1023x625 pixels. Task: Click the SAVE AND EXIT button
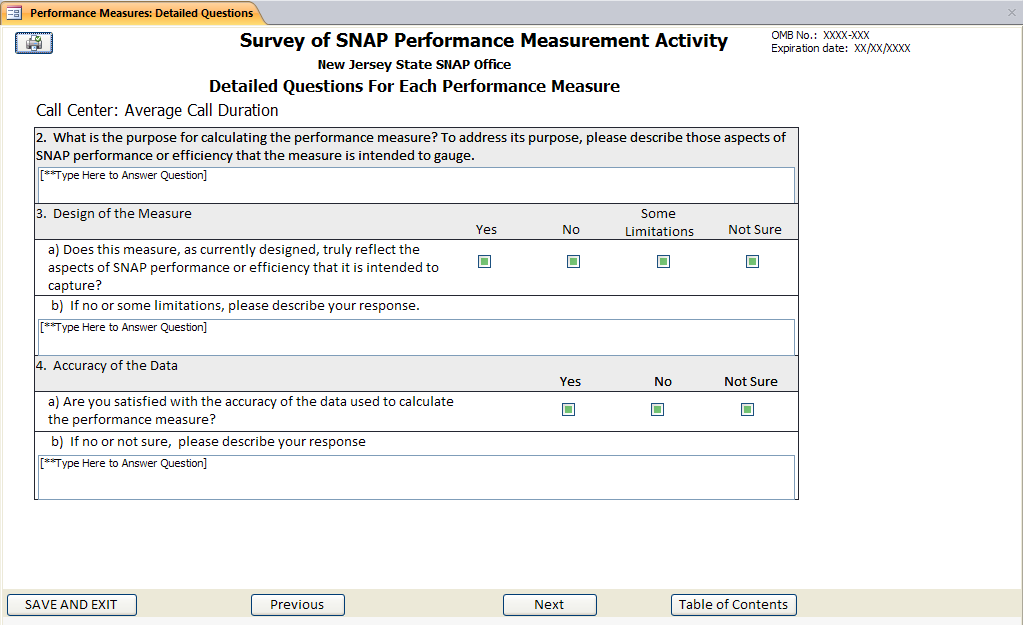71,605
